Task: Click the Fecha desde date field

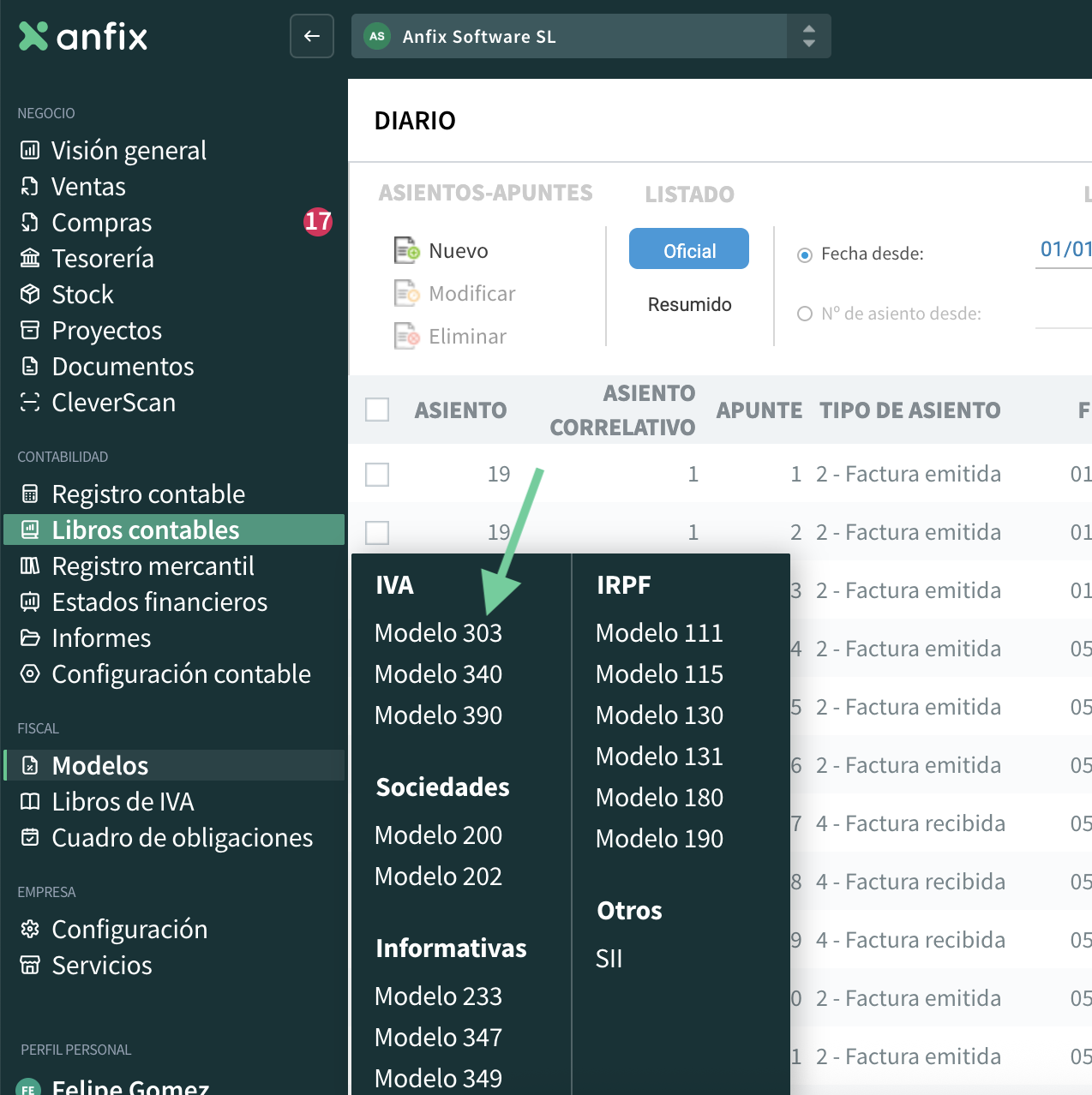Action: coord(1063,250)
